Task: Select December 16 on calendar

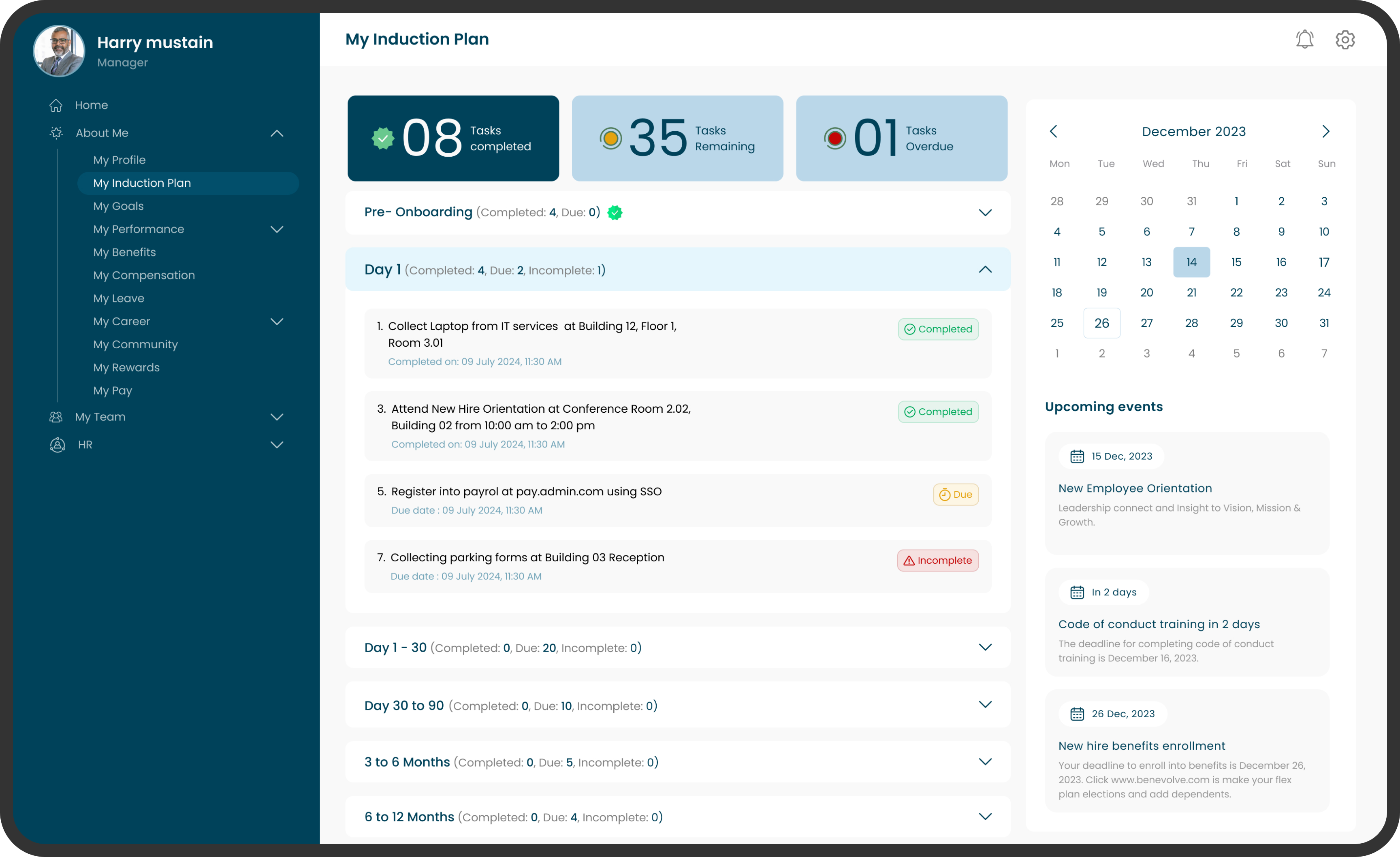Action: (x=1281, y=262)
